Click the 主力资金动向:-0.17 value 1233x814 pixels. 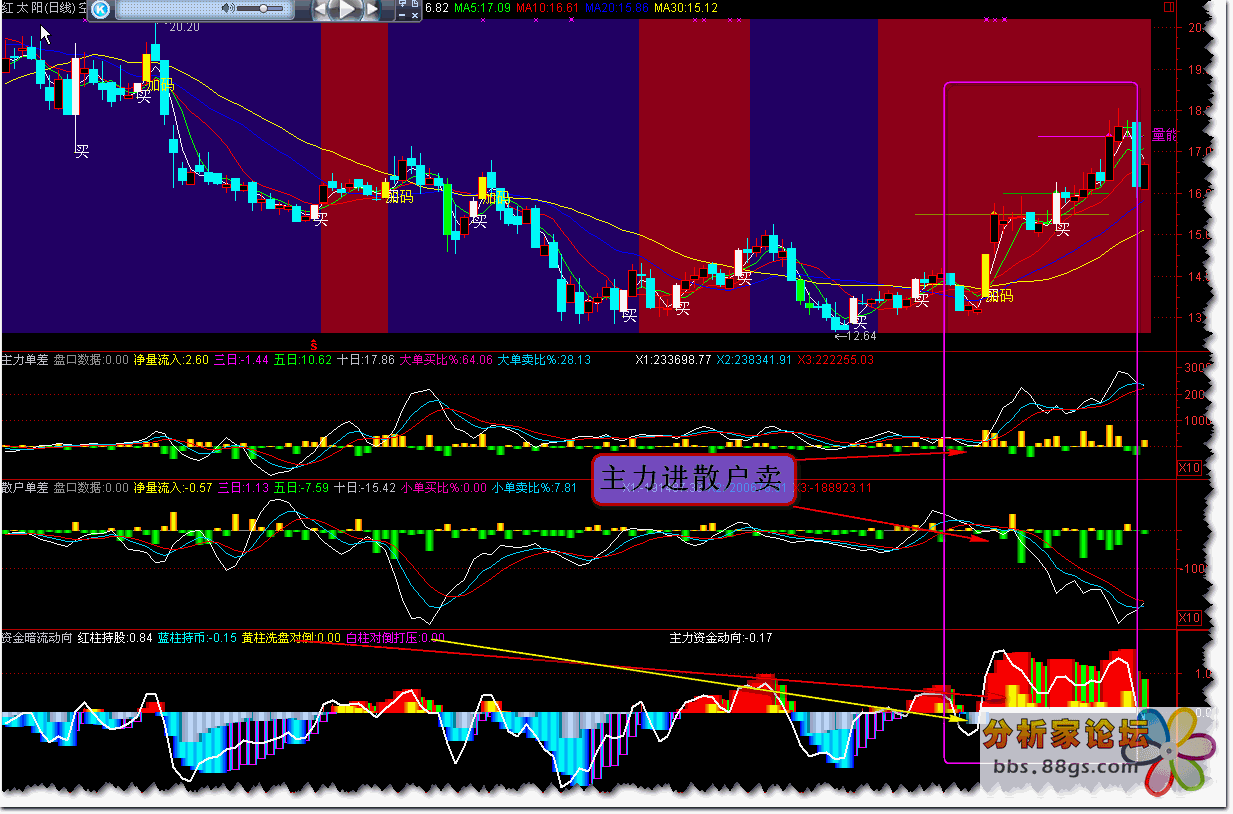tap(720, 638)
